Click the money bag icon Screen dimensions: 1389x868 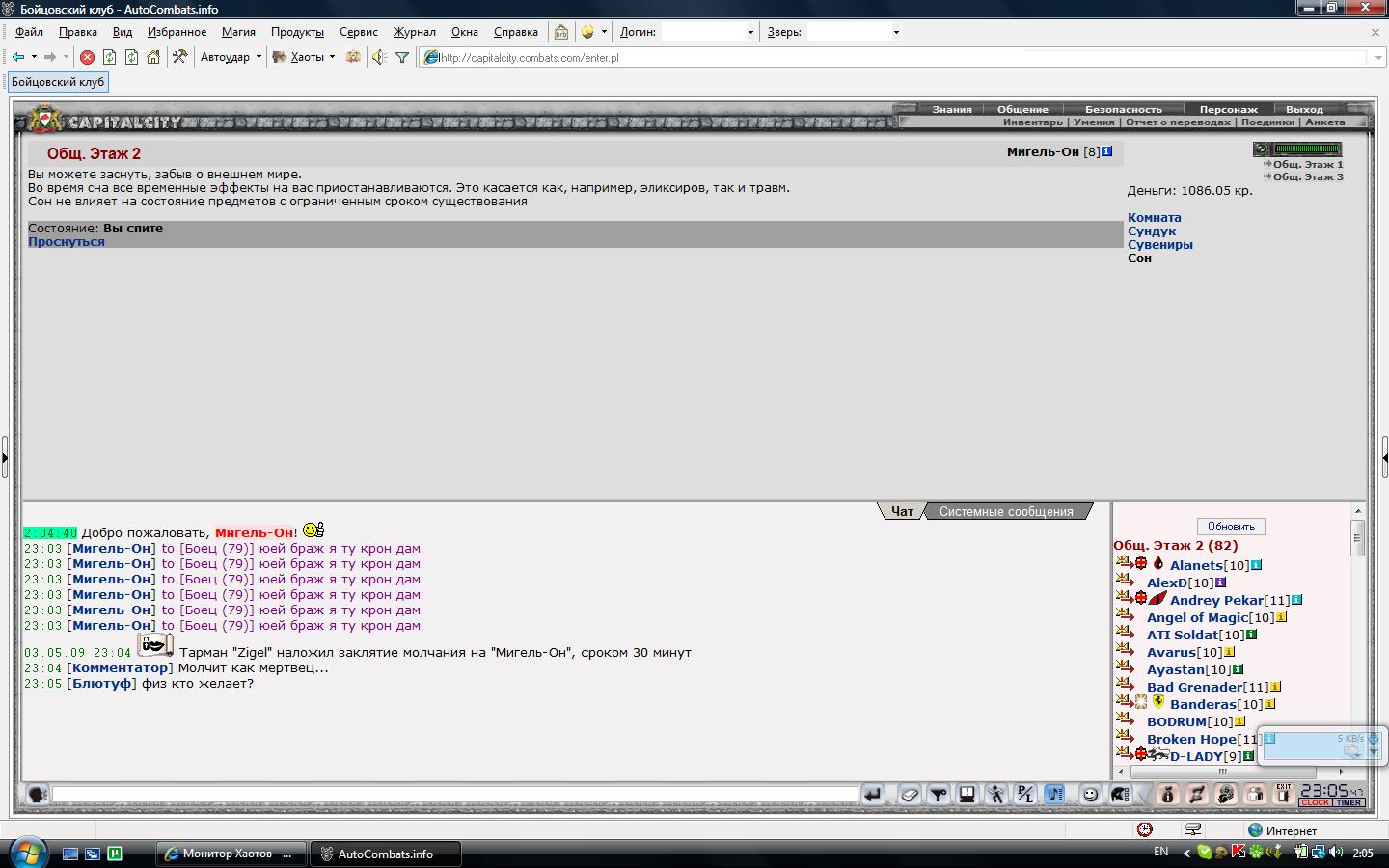tap(1167, 794)
